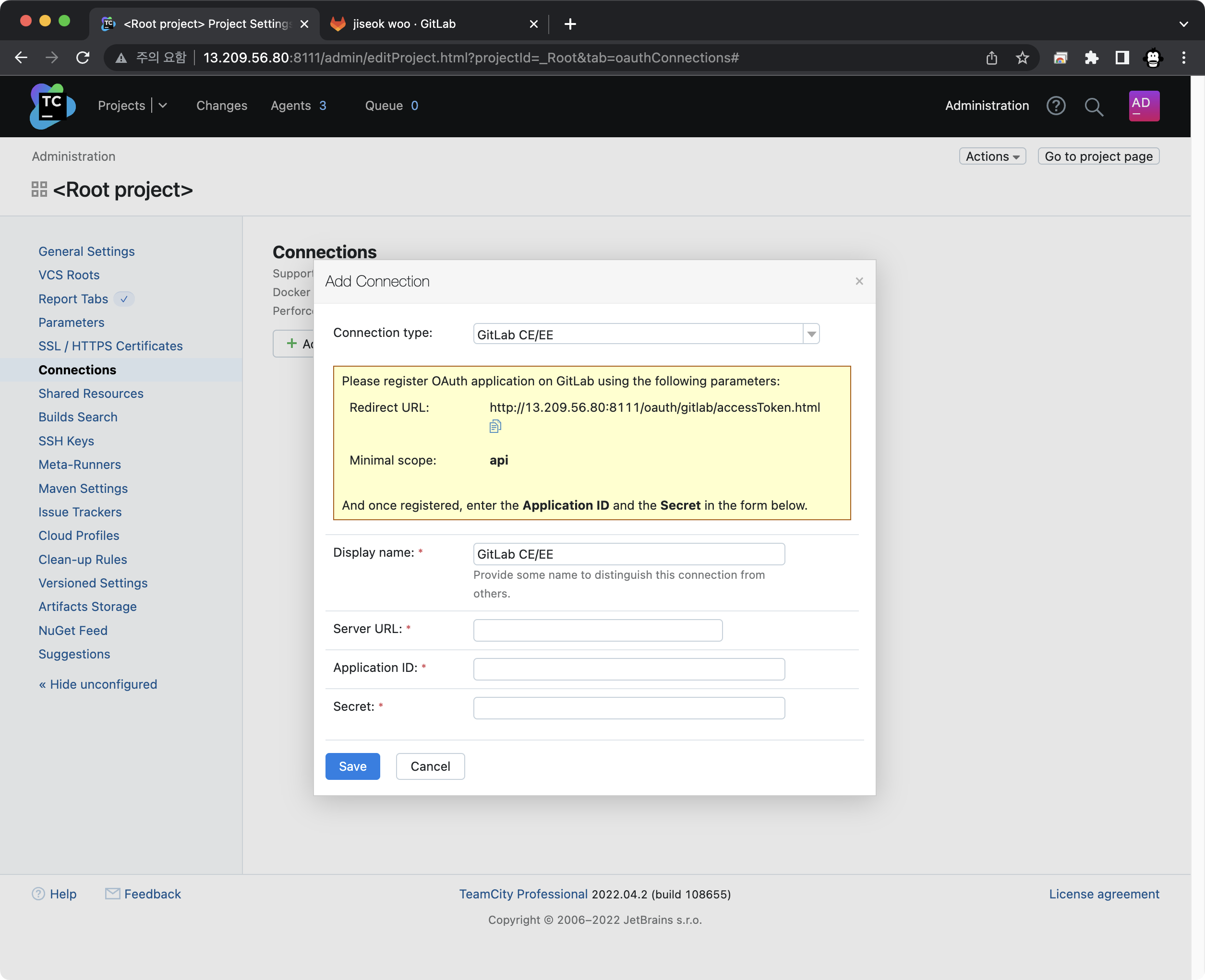Viewport: 1205px width, 980px height.
Task: Switch to the Root project Settings tab
Action: pyautogui.click(x=205, y=24)
